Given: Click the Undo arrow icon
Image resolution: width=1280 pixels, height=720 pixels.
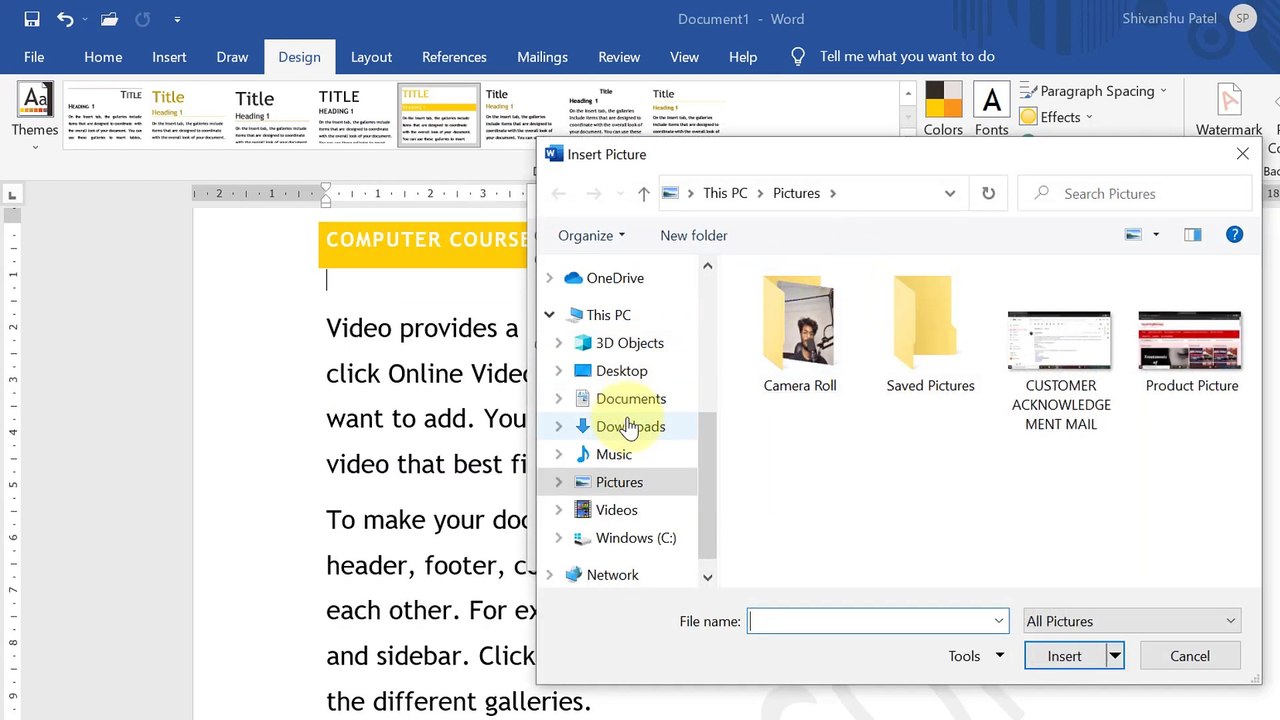Looking at the screenshot, I should click(65, 19).
